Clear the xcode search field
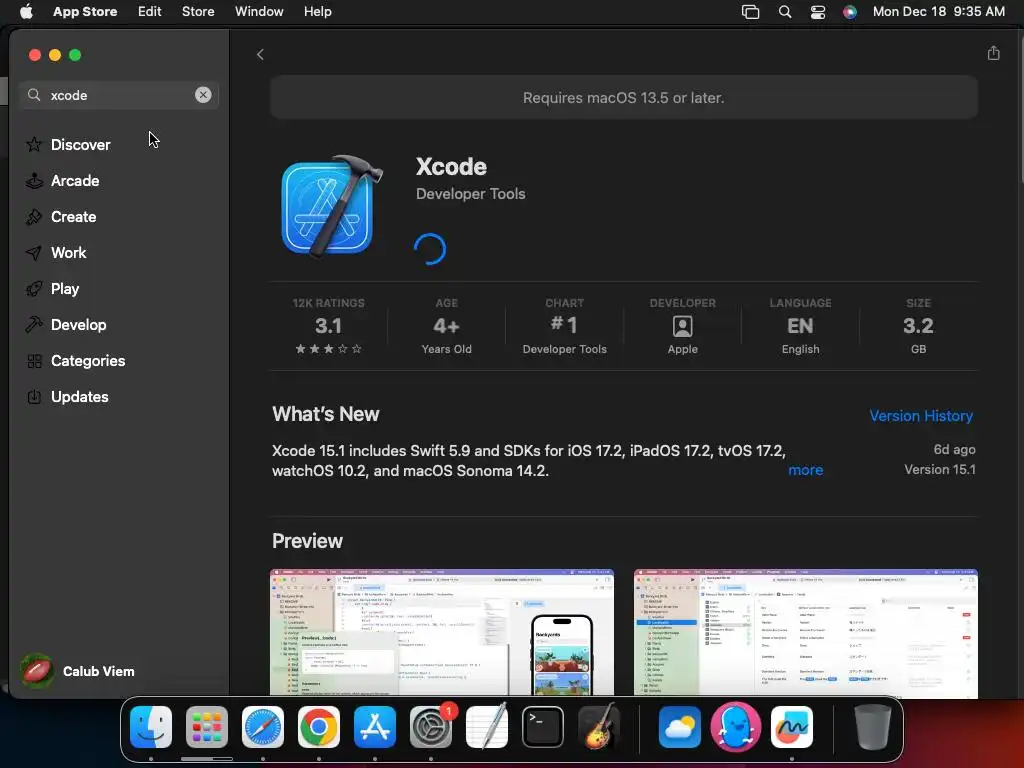Image resolution: width=1024 pixels, height=768 pixels. (x=203, y=95)
